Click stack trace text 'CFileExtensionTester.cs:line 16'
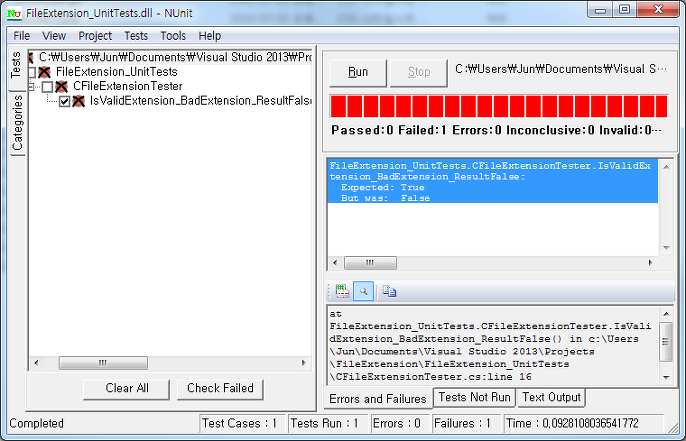 tap(430, 377)
